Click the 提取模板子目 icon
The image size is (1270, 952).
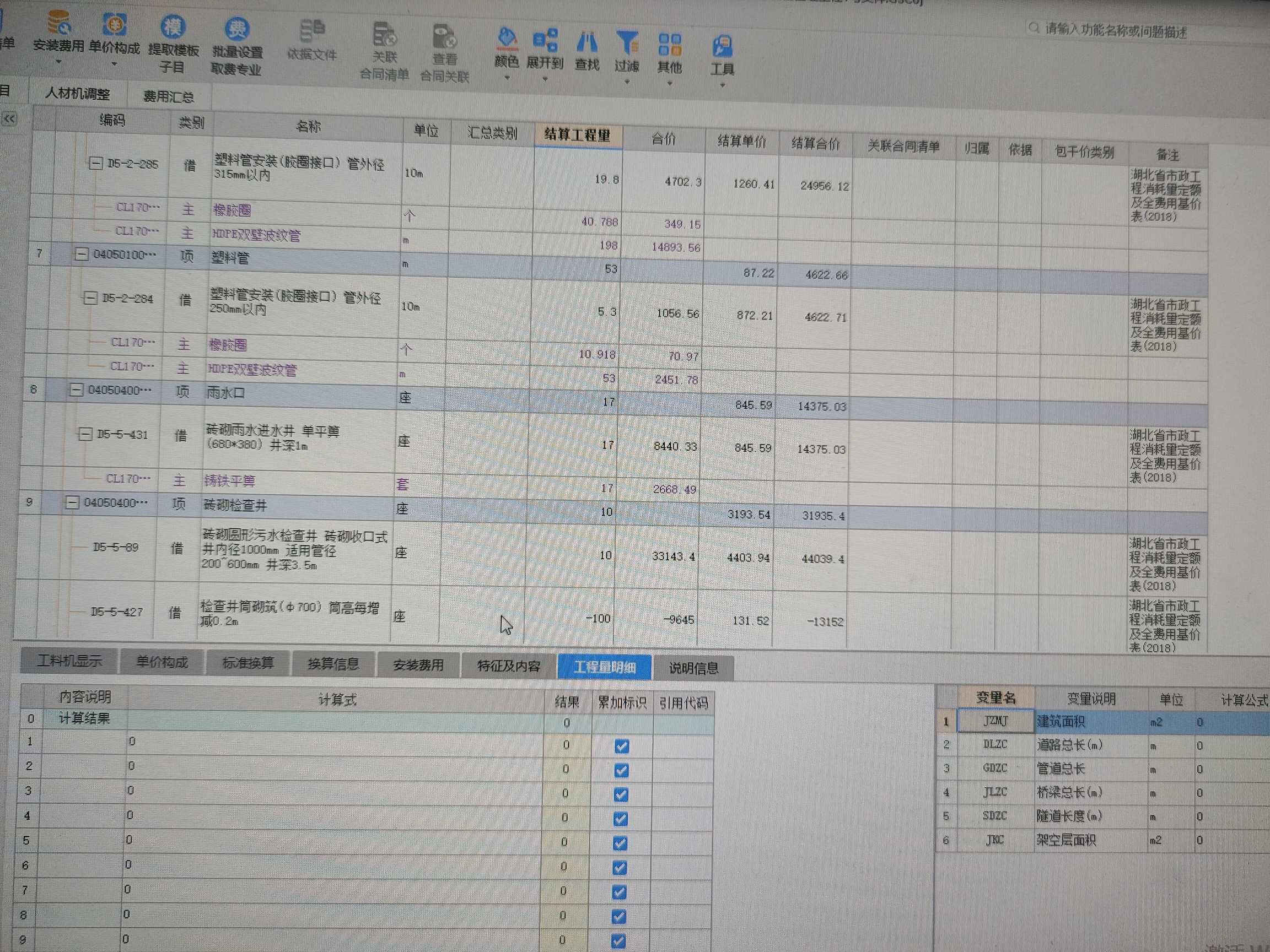tap(173, 28)
